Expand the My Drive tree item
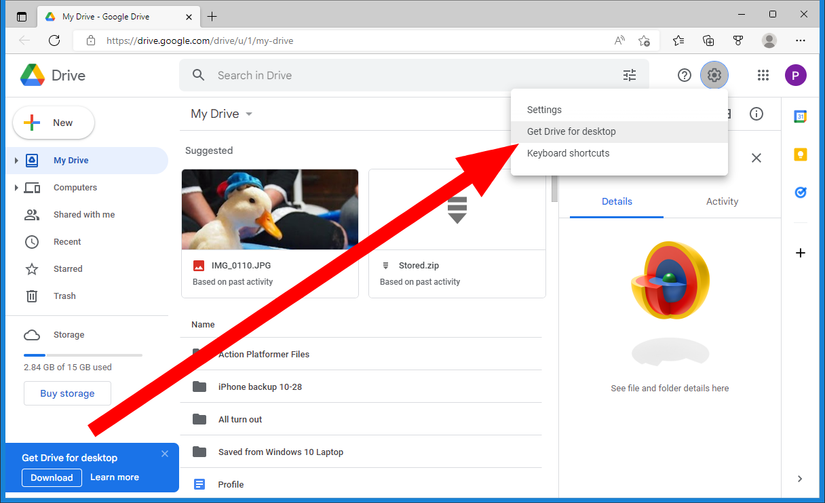Image resolution: width=825 pixels, height=503 pixels. click(16, 161)
